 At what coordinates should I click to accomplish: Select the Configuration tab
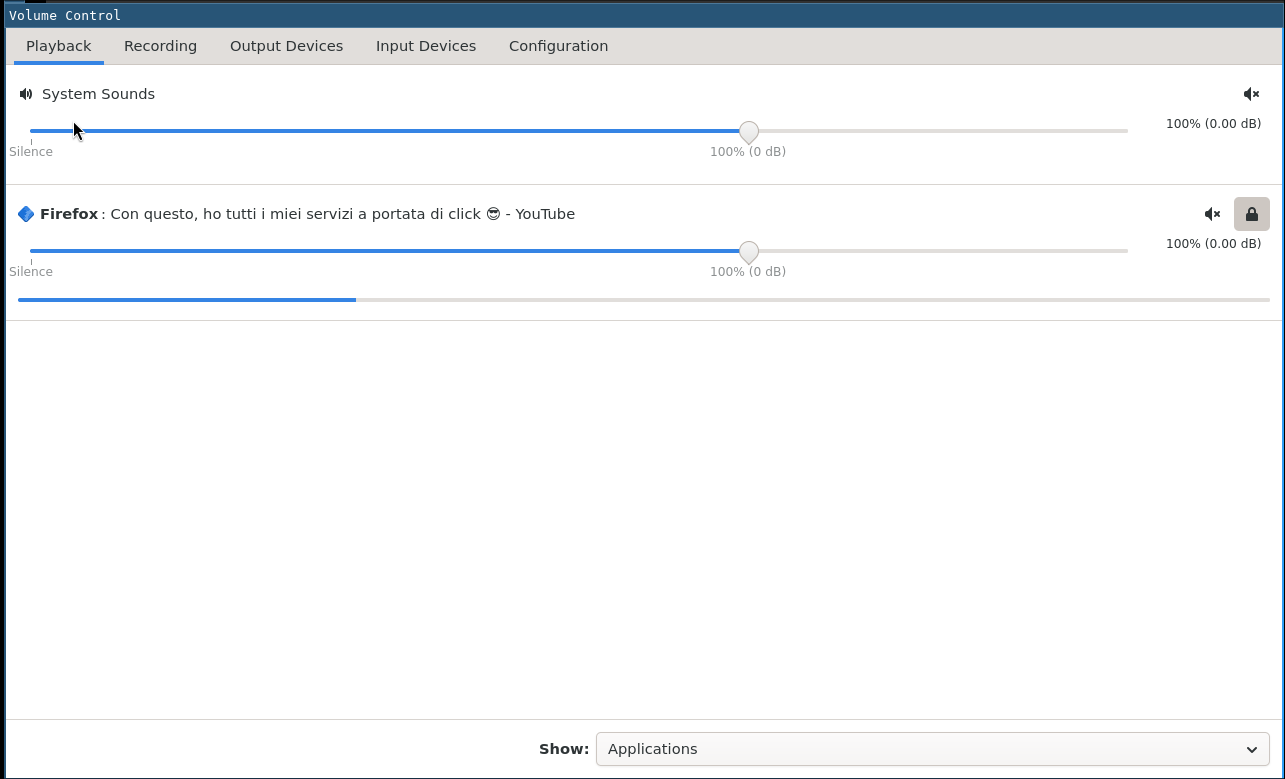[x=558, y=46]
